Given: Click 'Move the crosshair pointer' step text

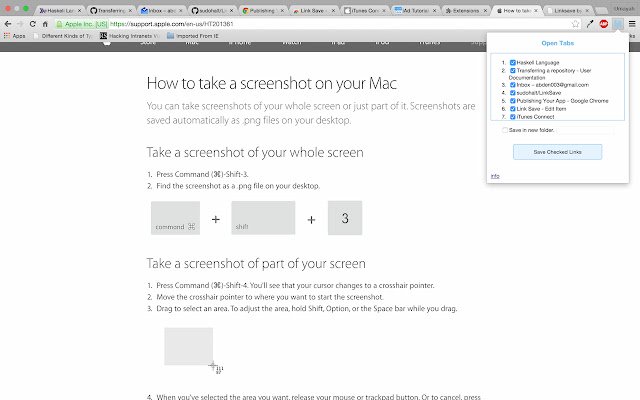Looking at the screenshot, I should coord(270,297).
